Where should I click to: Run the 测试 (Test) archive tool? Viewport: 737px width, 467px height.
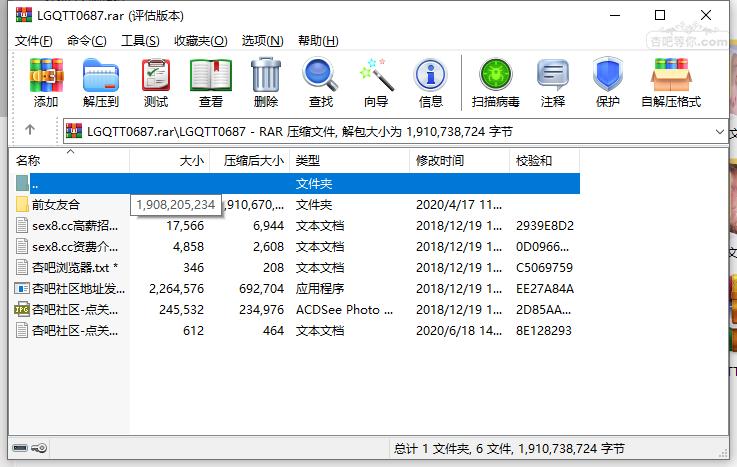[x=156, y=75]
